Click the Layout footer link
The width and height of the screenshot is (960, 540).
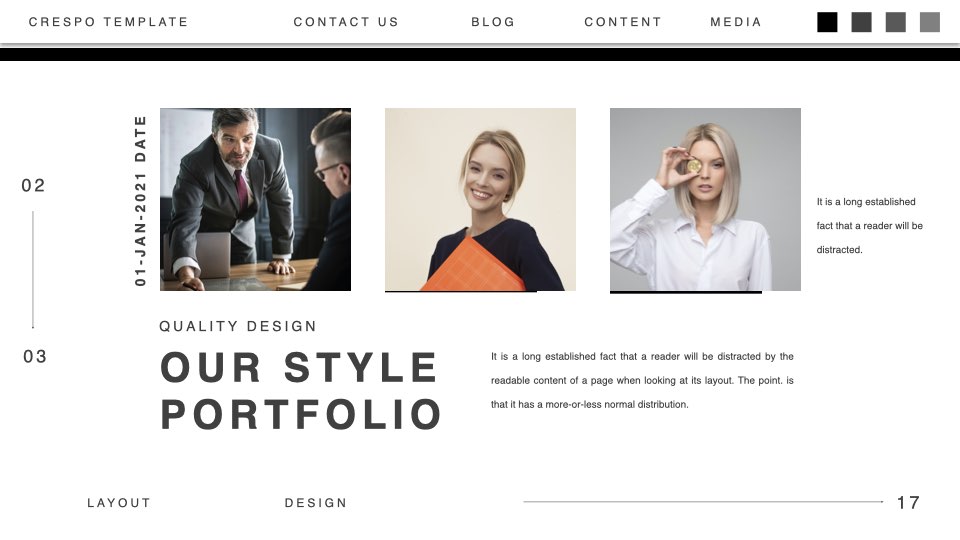pyautogui.click(x=119, y=503)
